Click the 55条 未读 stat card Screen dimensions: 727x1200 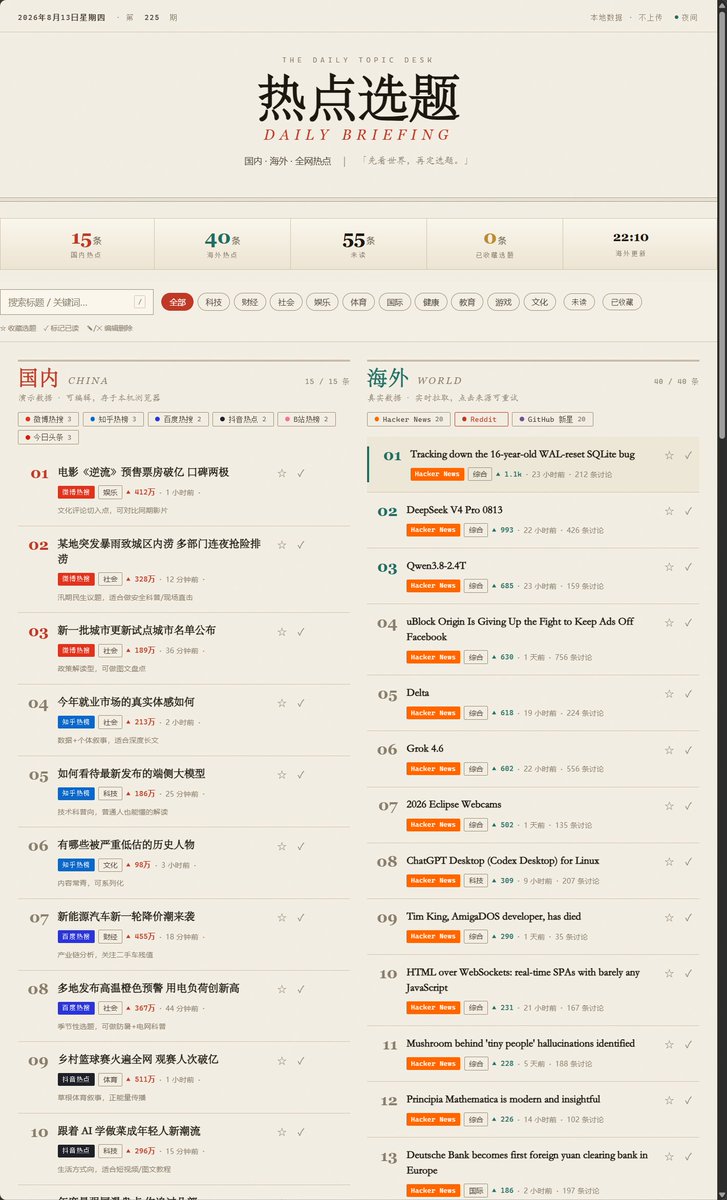(358, 245)
